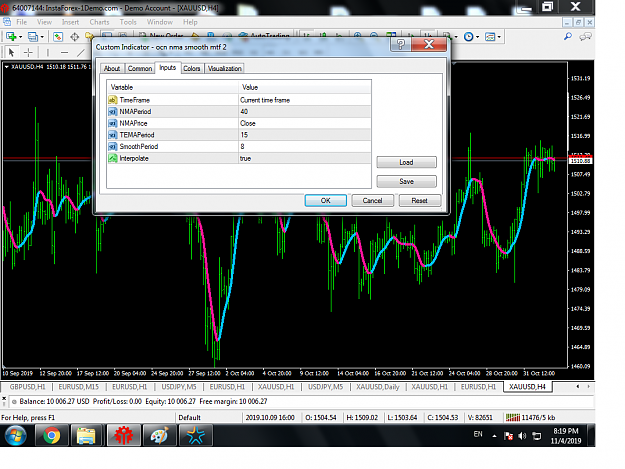The image size is (625, 469).
Task: Toggle the Data Window crosshair-circle icon
Action: pyautogui.click(x=75, y=37)
